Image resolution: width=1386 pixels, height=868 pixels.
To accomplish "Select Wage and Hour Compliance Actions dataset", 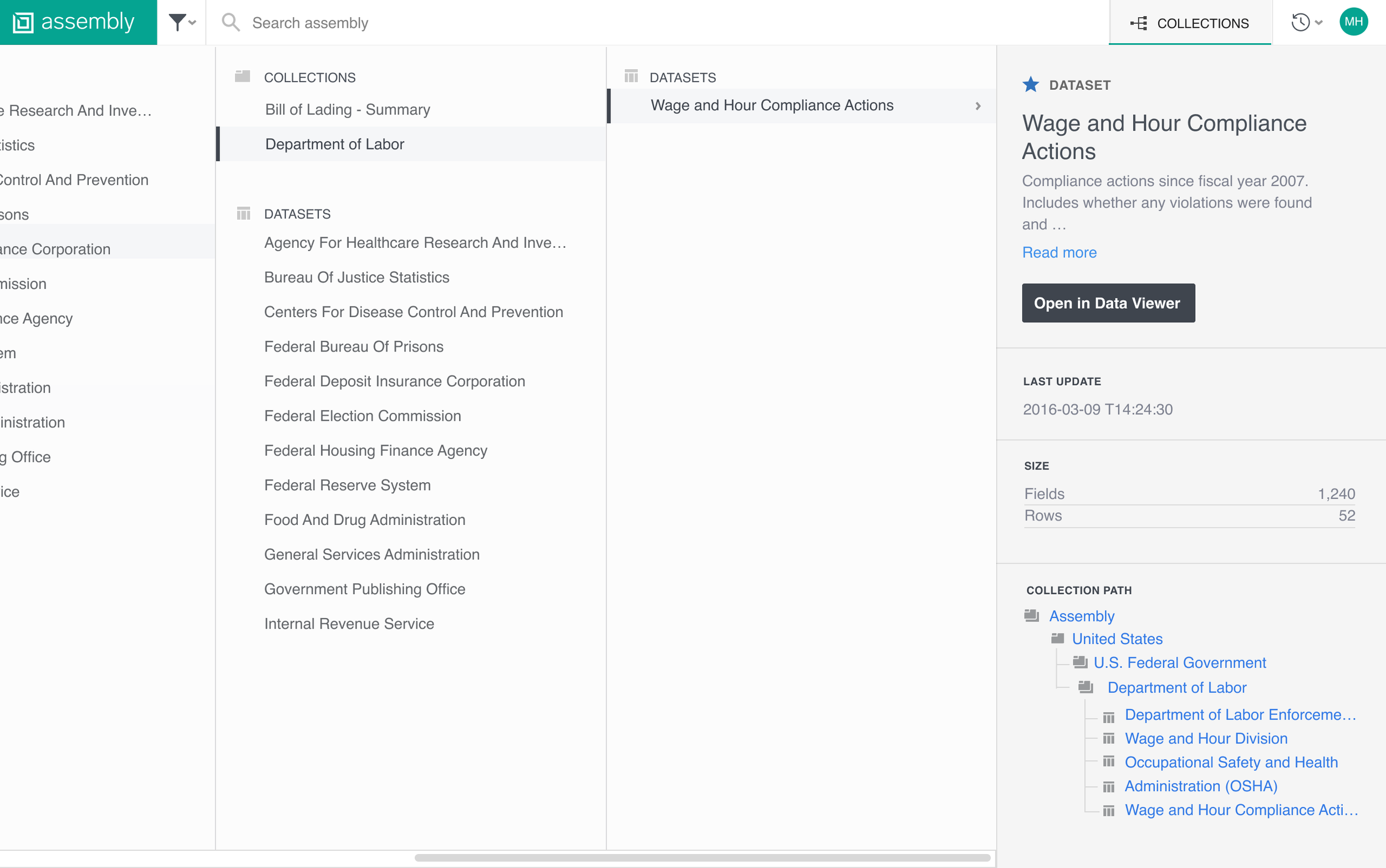I will click(801, 106).
